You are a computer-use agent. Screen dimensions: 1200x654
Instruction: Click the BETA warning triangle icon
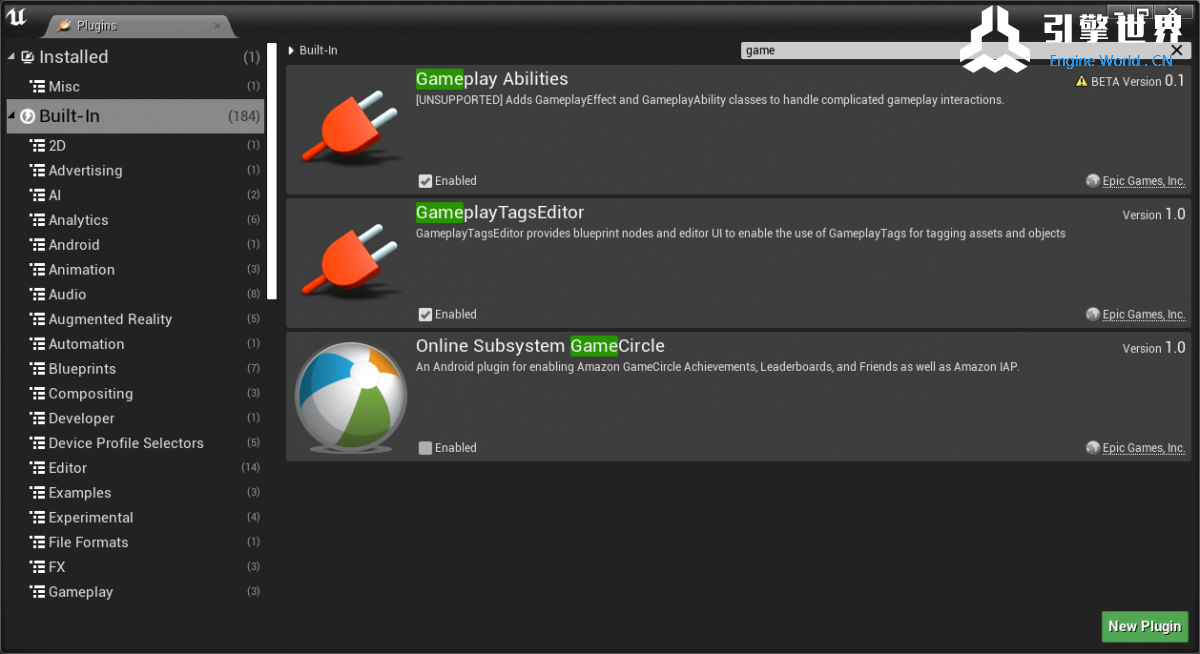1081,82
